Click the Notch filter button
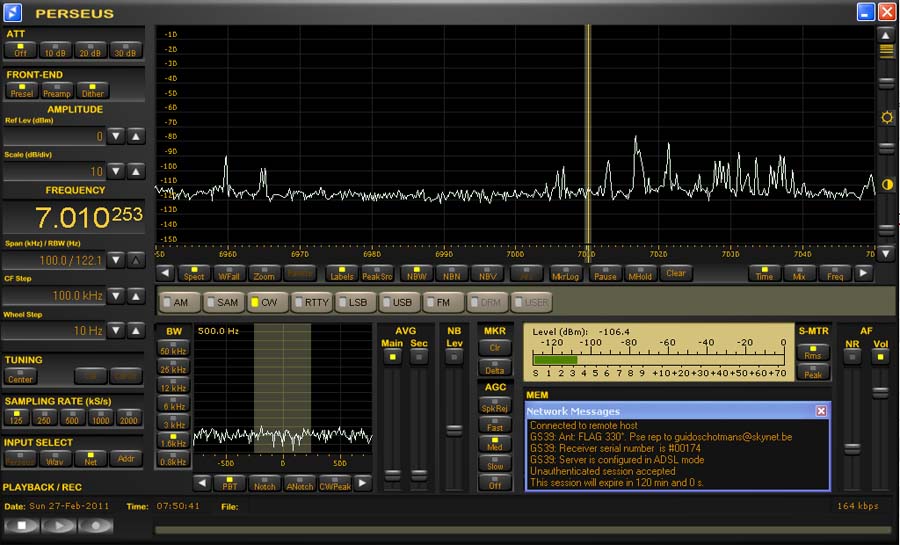This screenshot has height=545, width=900. 265,483
